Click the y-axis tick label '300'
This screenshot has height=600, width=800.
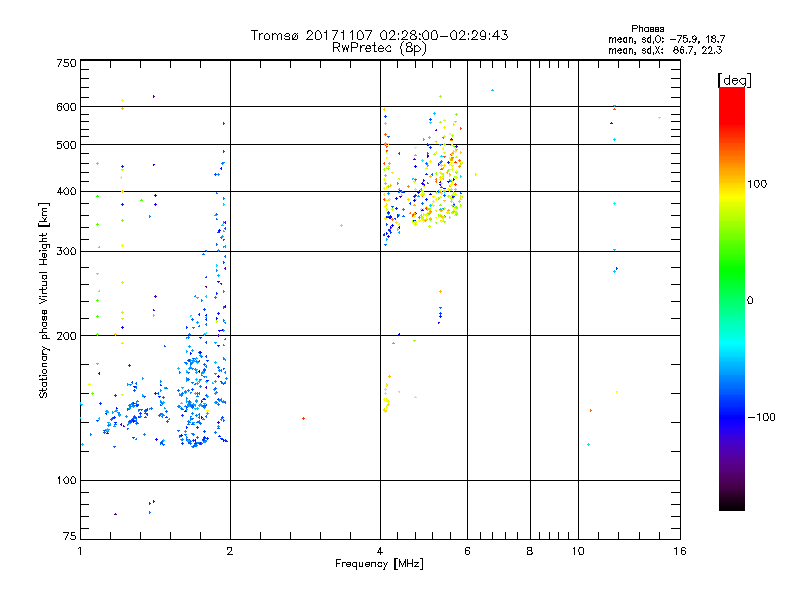[x=66, y=252]
